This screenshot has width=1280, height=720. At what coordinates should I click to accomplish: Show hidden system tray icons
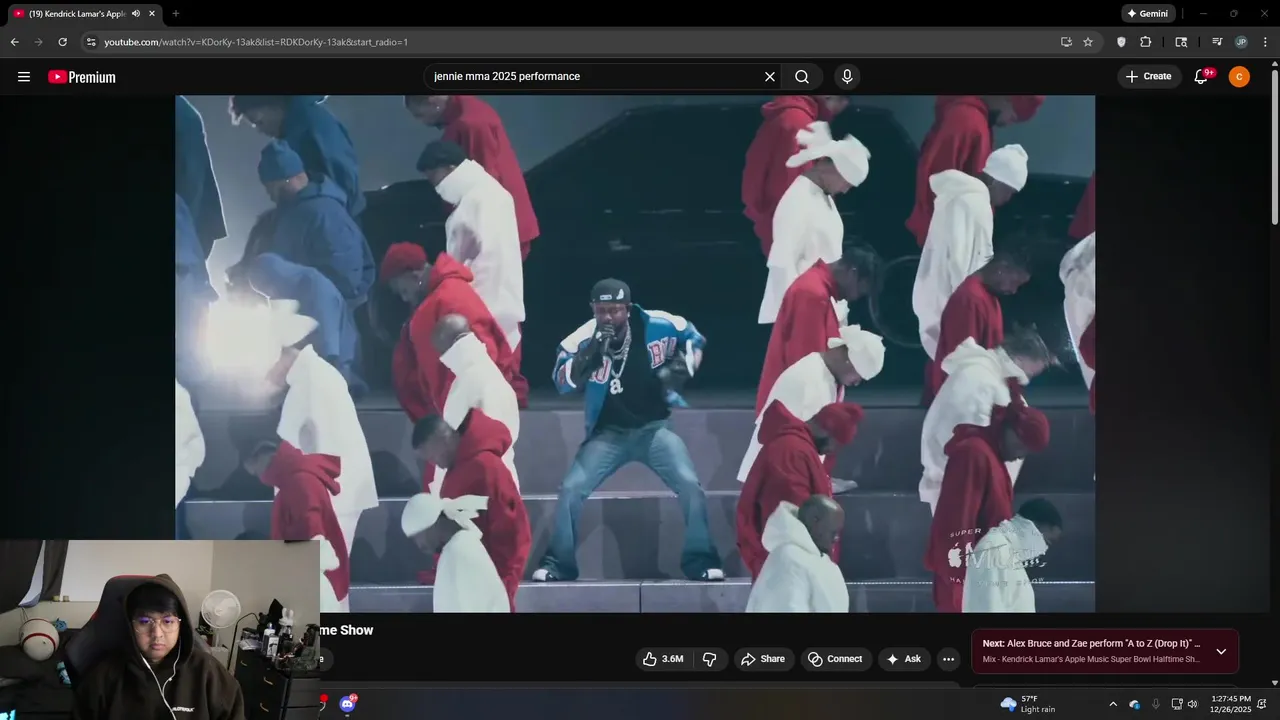click(1113, 704)
